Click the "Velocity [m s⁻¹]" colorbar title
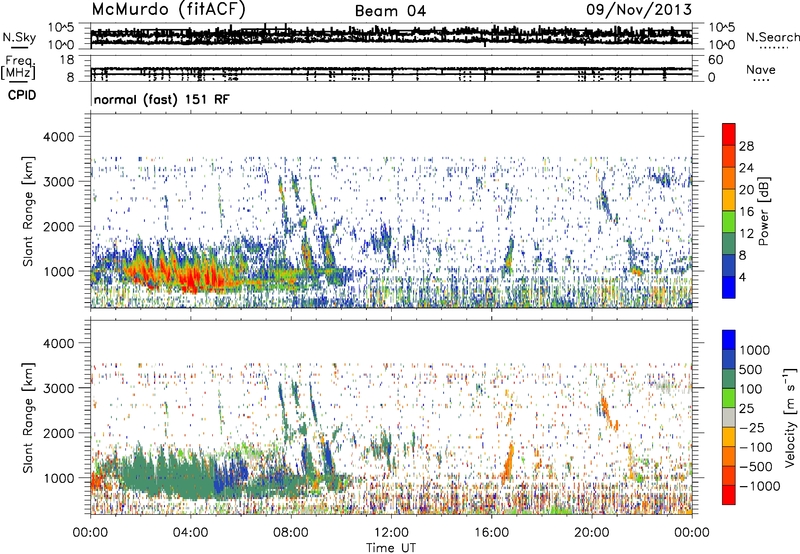The width and height of the screenshot is (800, 554). point(790,417)
